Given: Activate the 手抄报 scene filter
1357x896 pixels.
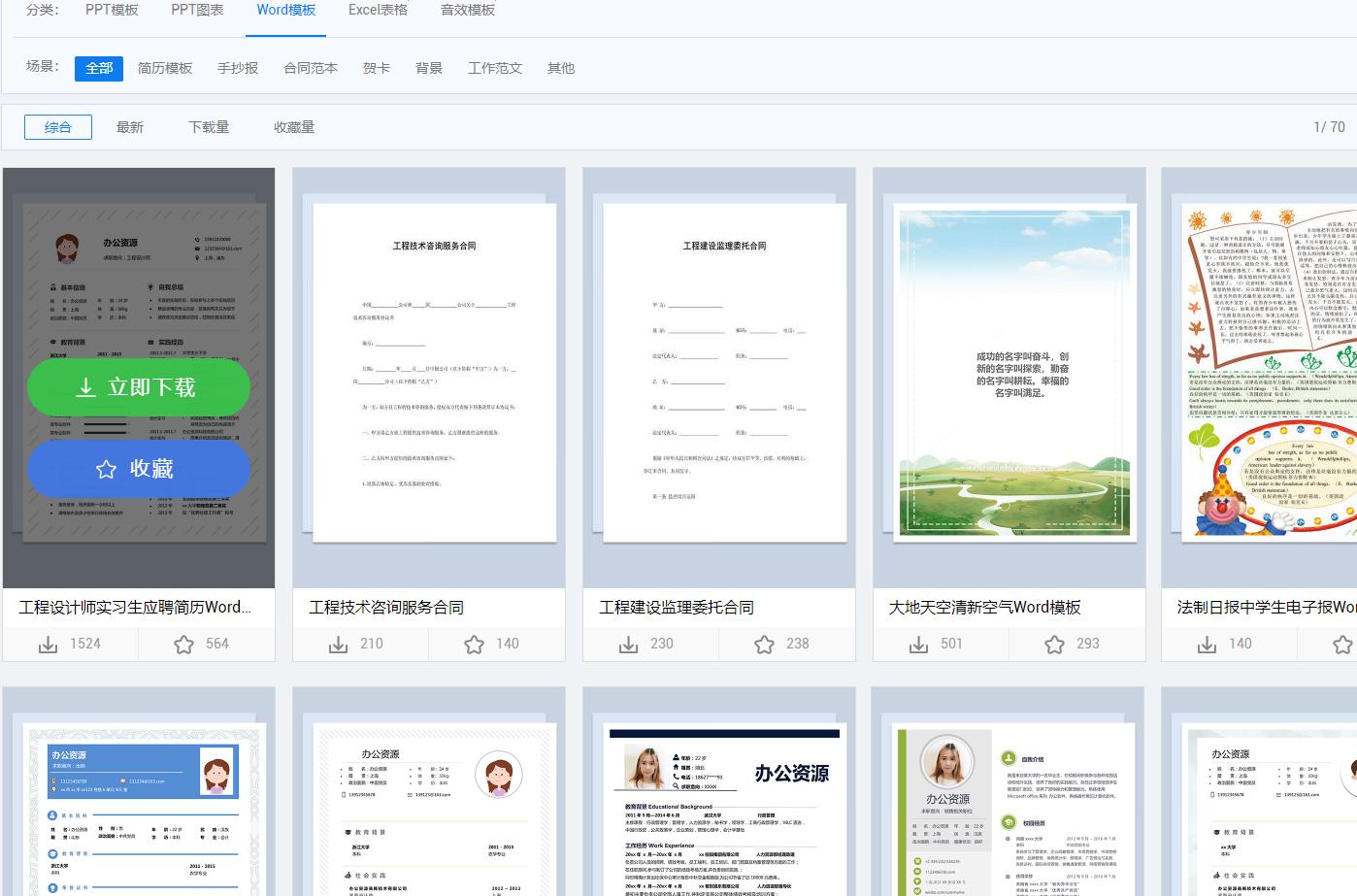Looking at the screenshot, I should 238,68.
